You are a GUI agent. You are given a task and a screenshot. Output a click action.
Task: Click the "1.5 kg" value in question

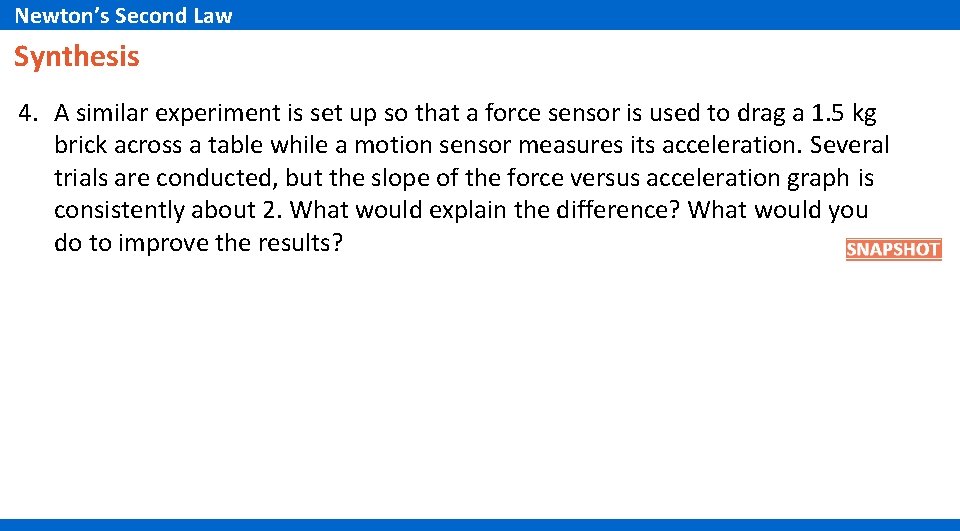(844, 113)
